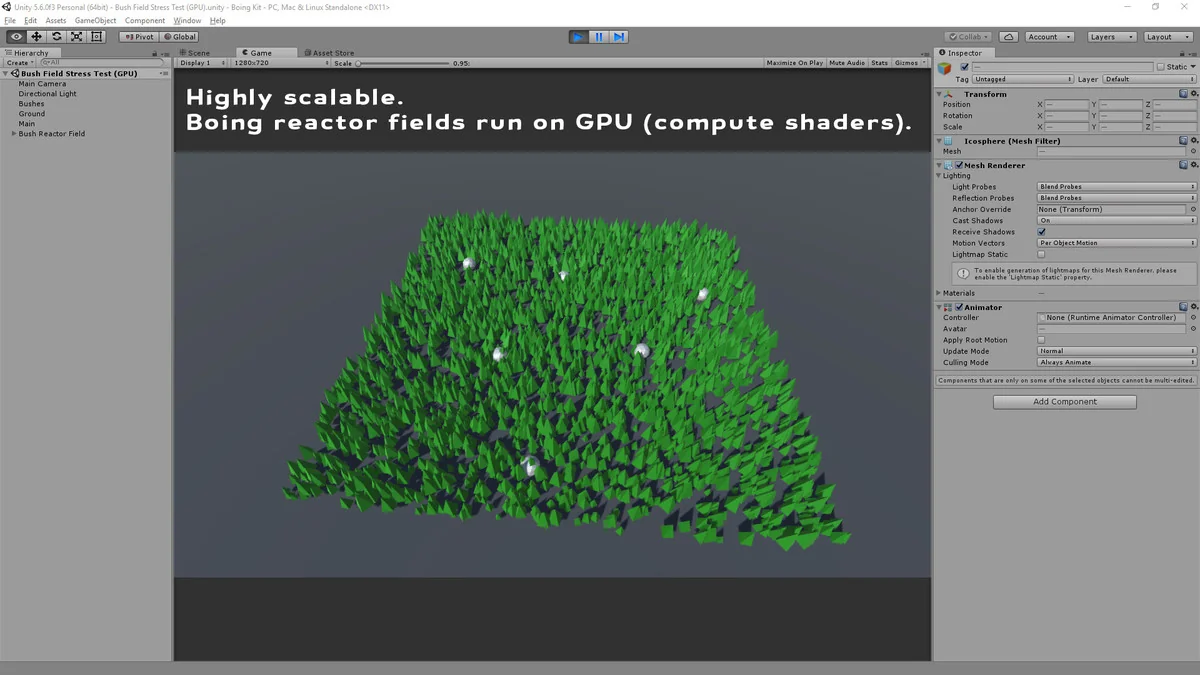The image size is (1200, 675).
Task: Expand the Bush Reactor Field tree item
Action: point(14,134)
